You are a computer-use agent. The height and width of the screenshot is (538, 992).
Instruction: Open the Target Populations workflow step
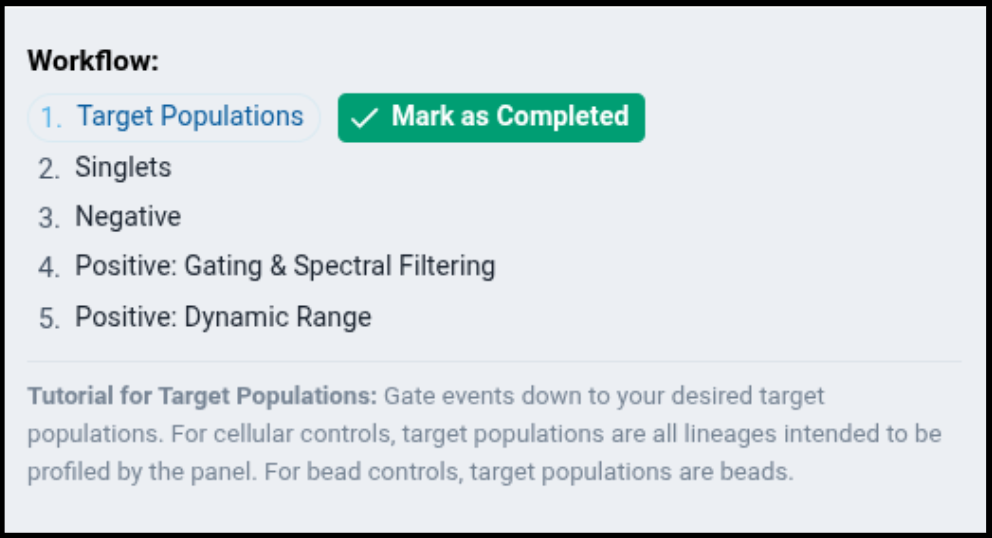(x=190, y=117)
